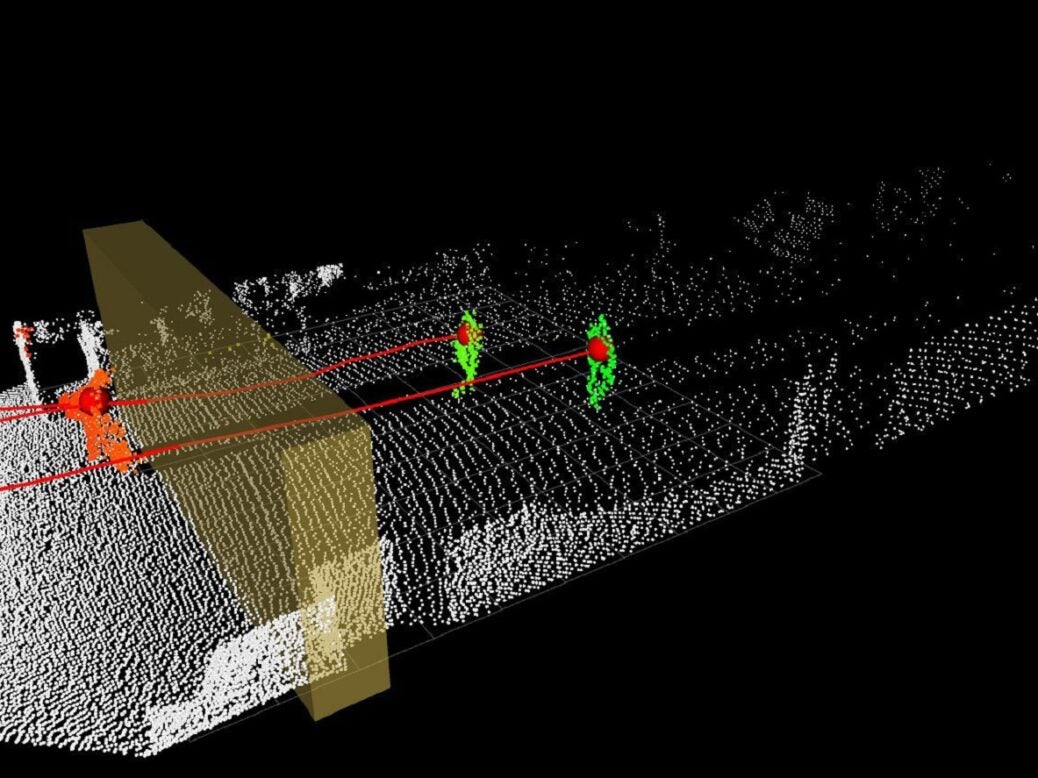
Task: Click the red trajectory lines at the left edge
Action: click(x=15, y=410)
